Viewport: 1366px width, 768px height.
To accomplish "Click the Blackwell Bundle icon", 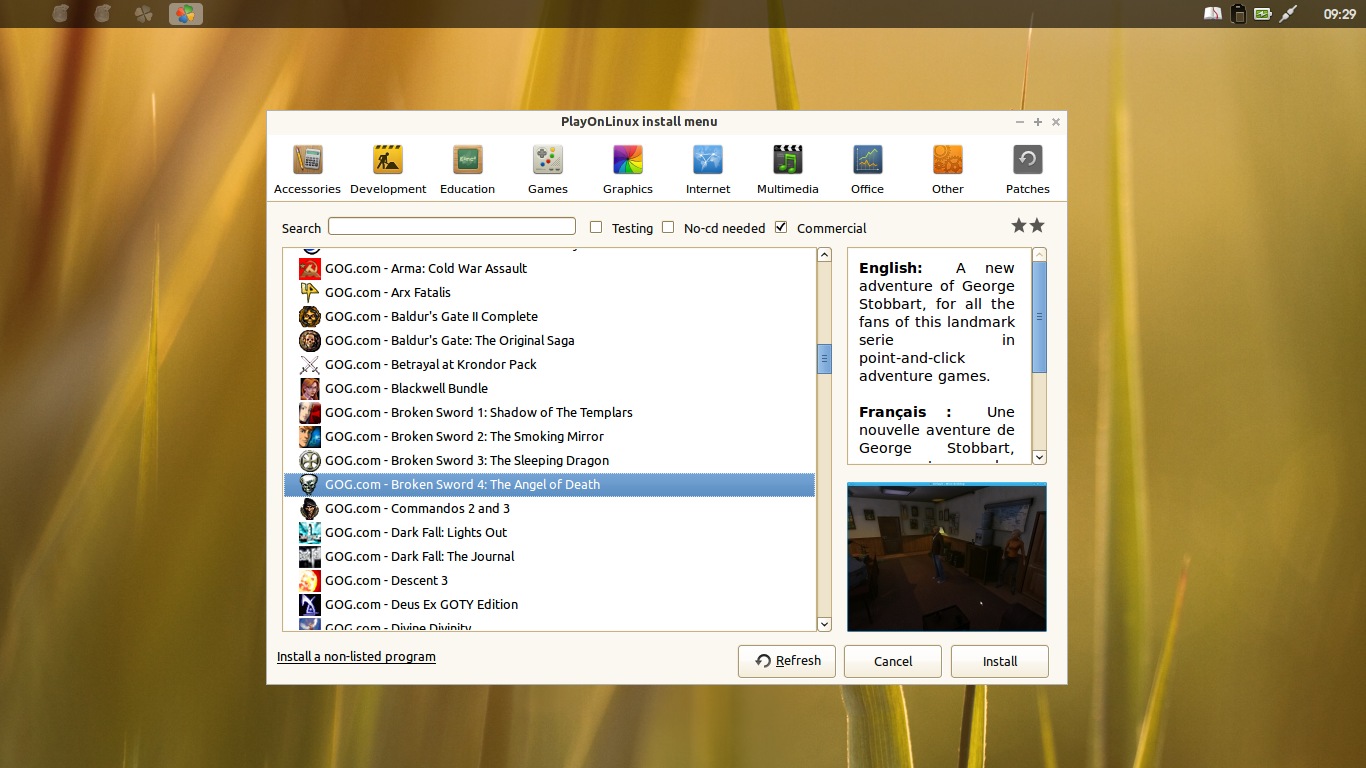I will (x=310, y=388).
